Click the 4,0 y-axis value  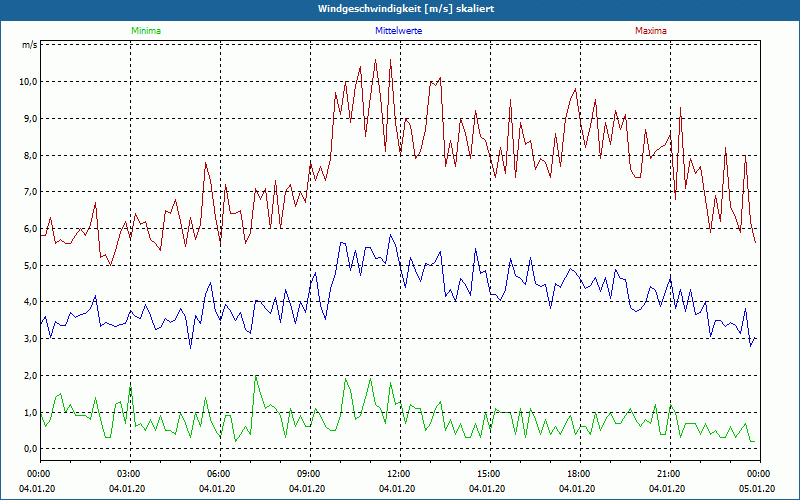click(29, 302)
